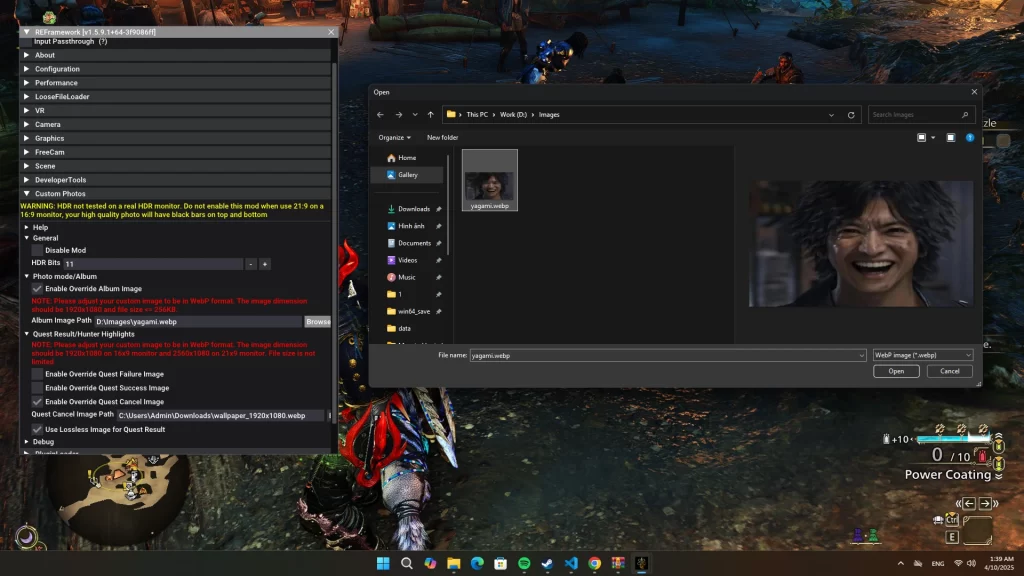Open the File name history dropdown
This screenshot has height=576, width=1024.
861,355
